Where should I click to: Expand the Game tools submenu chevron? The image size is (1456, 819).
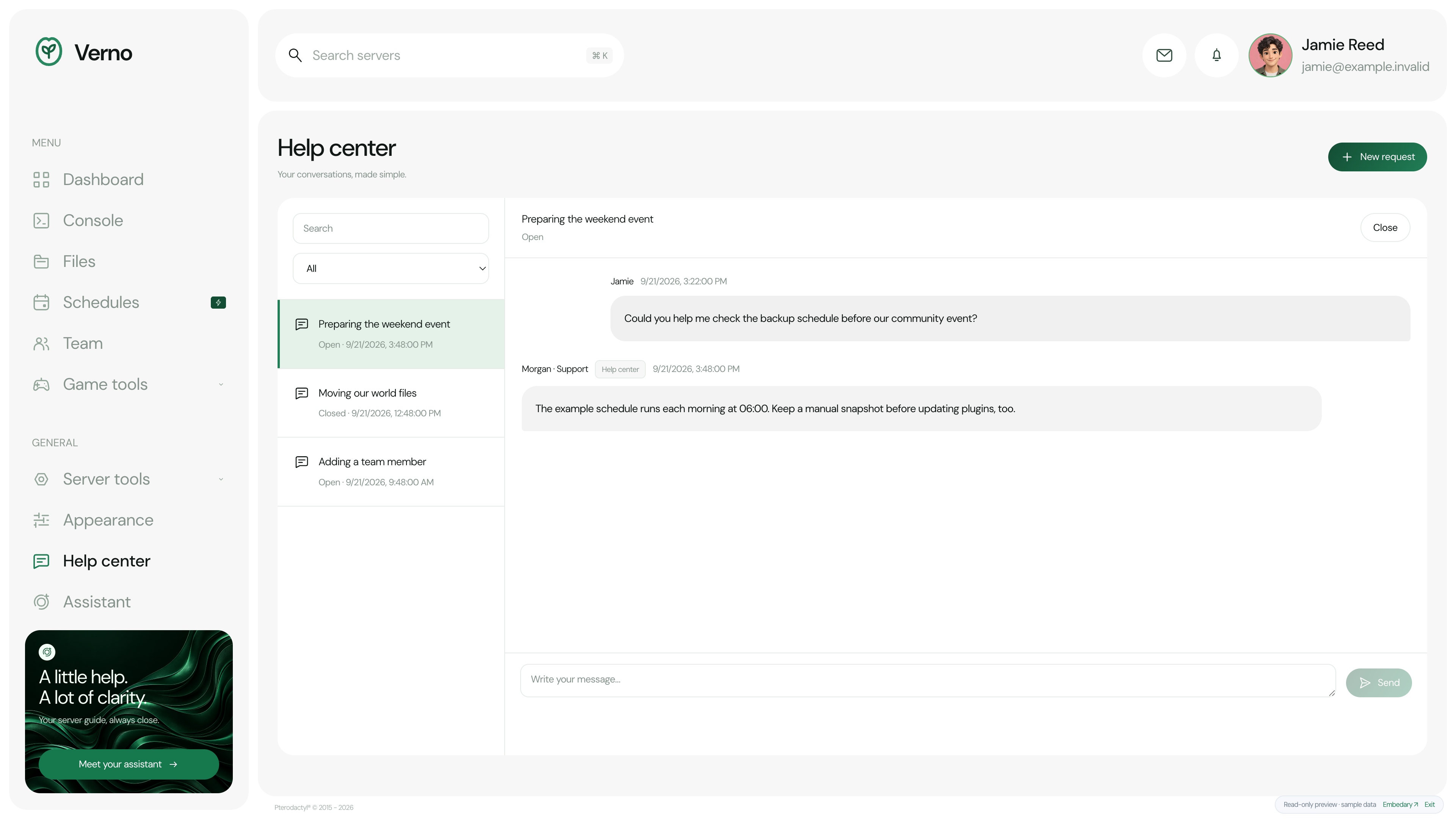click(x=221, y=384)
